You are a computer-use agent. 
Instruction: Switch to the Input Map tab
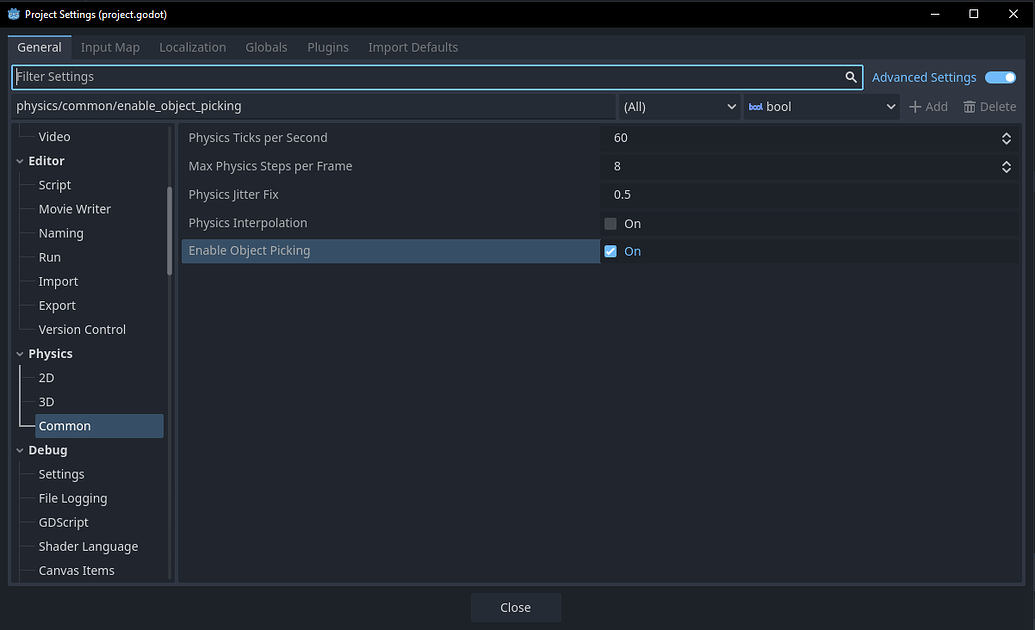[x=110, y=47]
